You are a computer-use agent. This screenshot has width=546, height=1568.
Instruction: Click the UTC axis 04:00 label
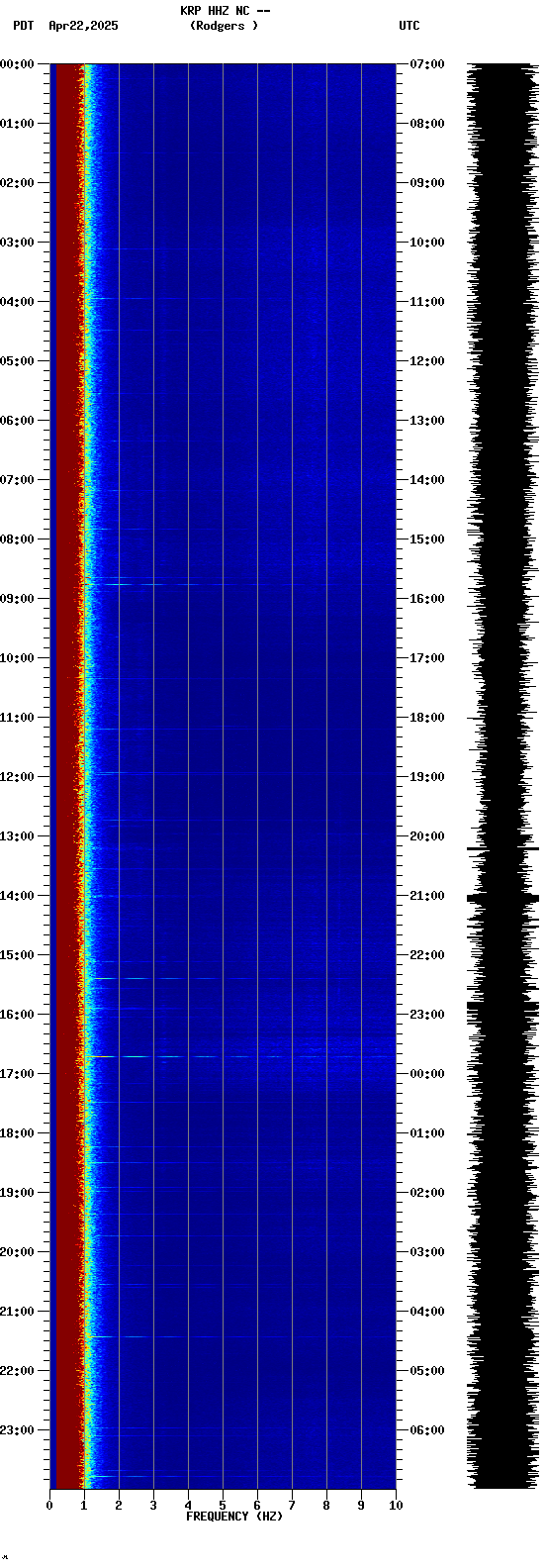[427, 1312]
